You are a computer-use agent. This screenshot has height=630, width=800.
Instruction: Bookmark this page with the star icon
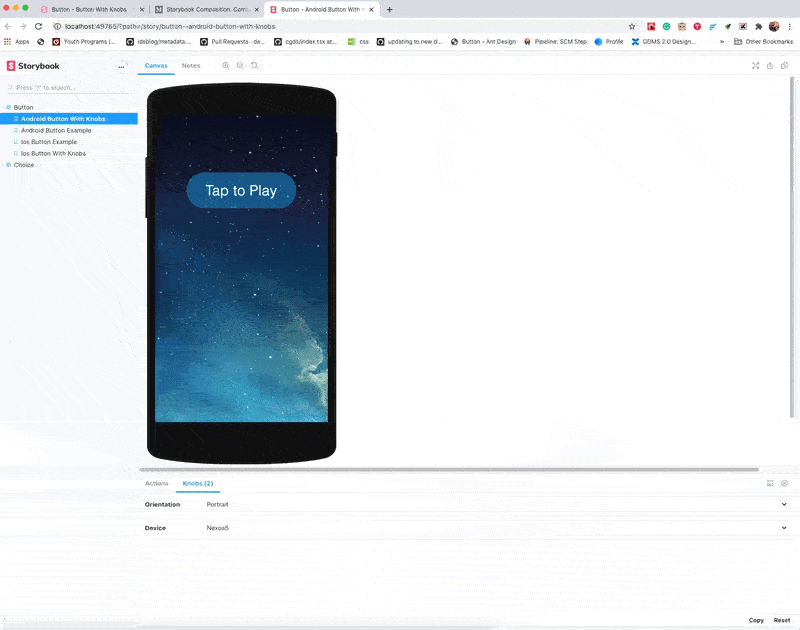(632, 27)
